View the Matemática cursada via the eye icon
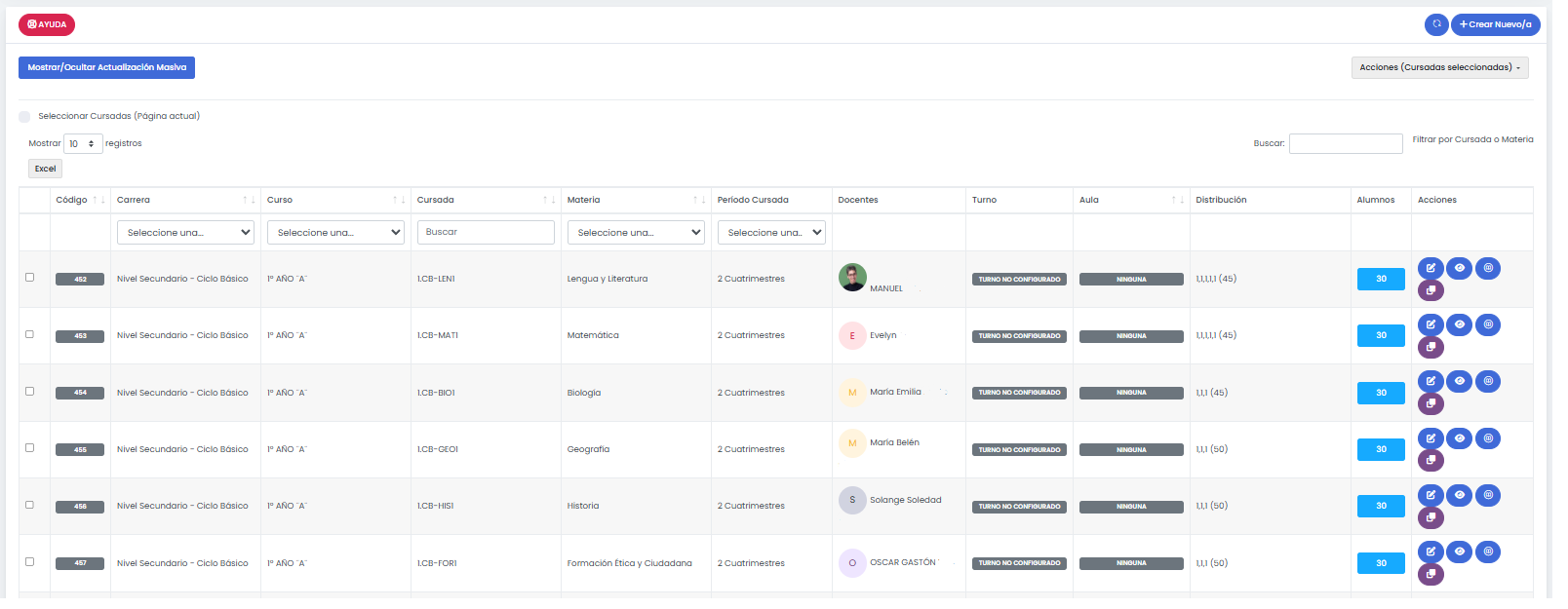The height and width of the screenshot is (609, 1568). pos(1460,324)
